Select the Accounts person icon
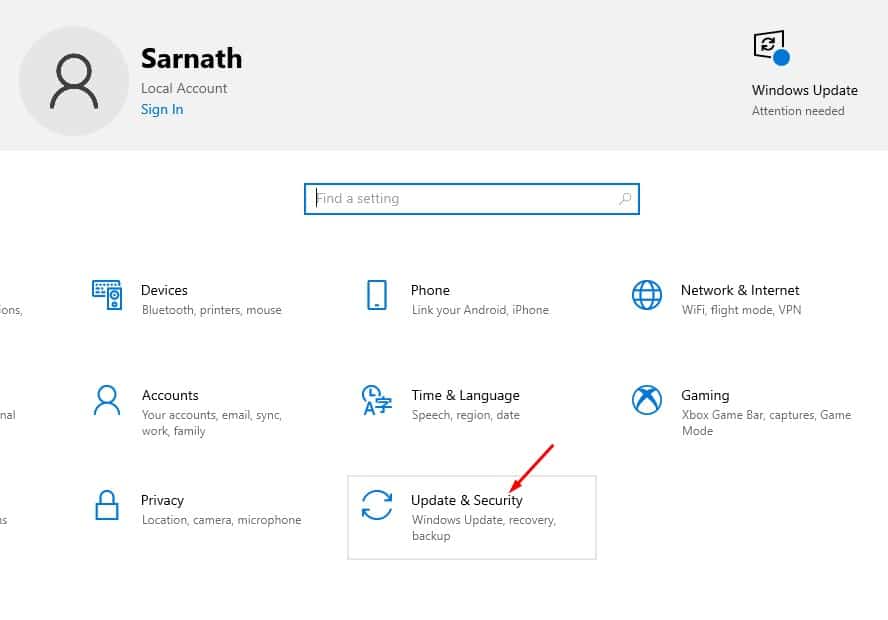The width and height of the screenshot is (888, 620). [107, 400]
